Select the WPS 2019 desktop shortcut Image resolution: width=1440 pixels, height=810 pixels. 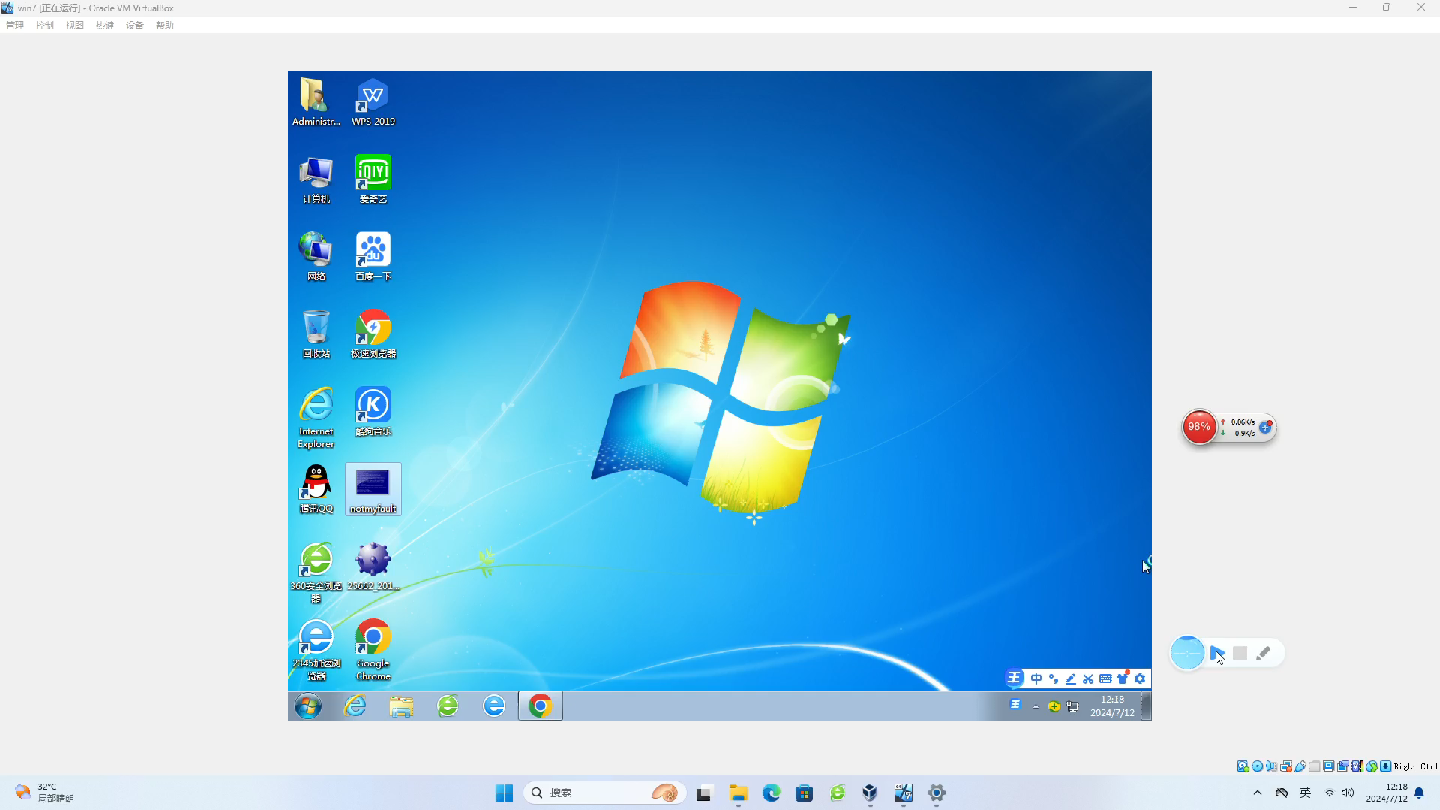pyautogui.click(x=373, y=102)
